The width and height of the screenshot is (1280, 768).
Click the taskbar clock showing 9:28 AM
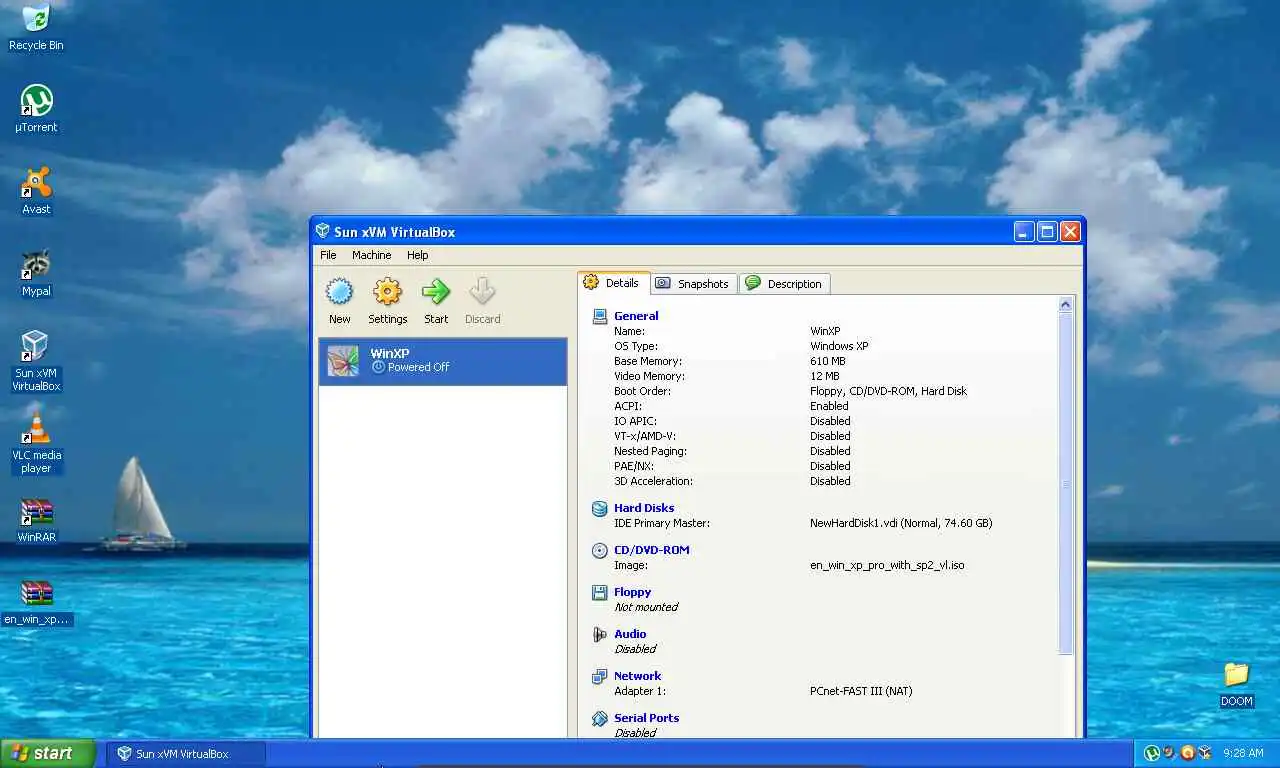[x=1242, y=753]
